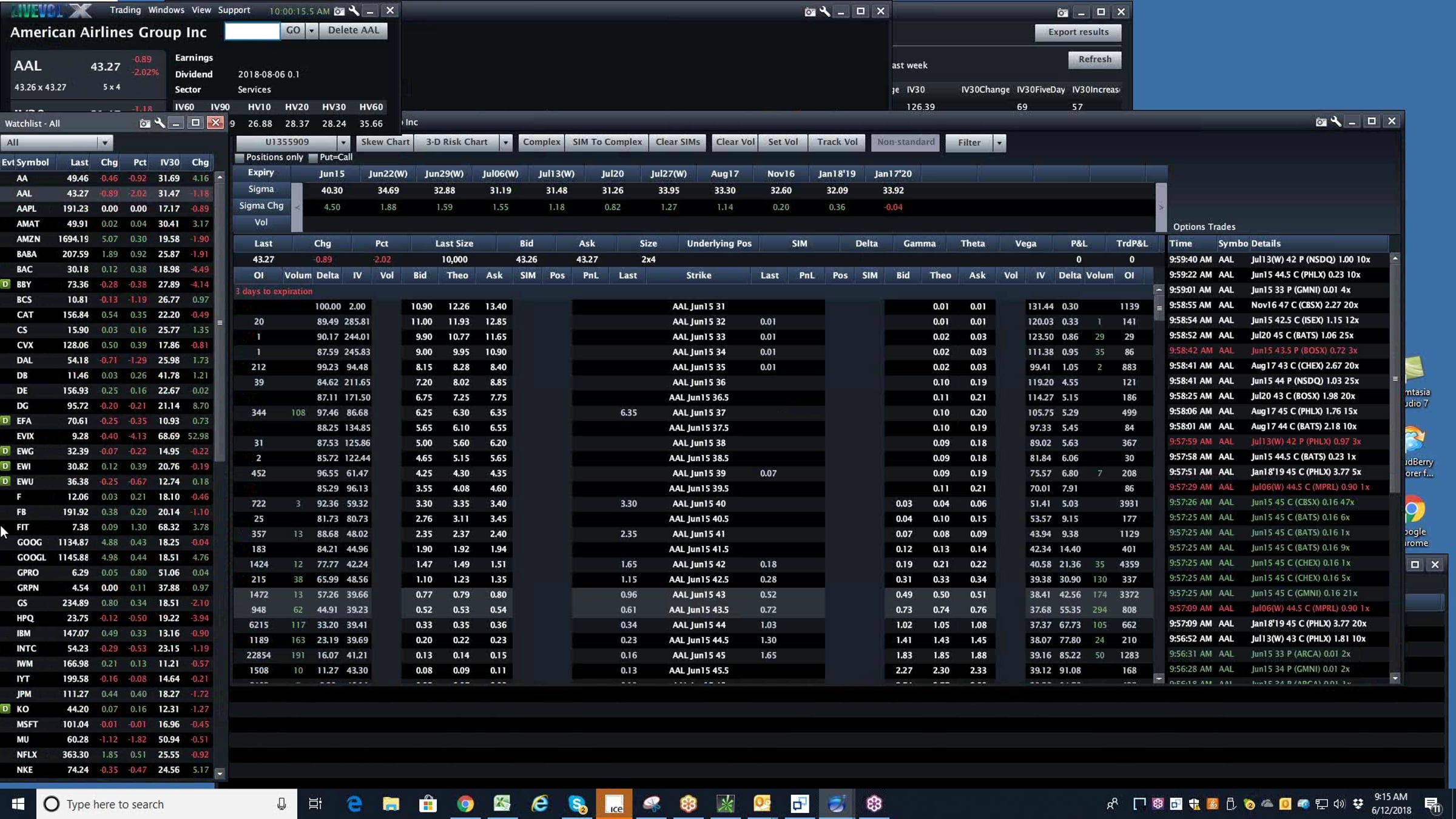Select the Jun22(W) expiry column
This screenshot has width=1456, height=819.
(388, 174)
